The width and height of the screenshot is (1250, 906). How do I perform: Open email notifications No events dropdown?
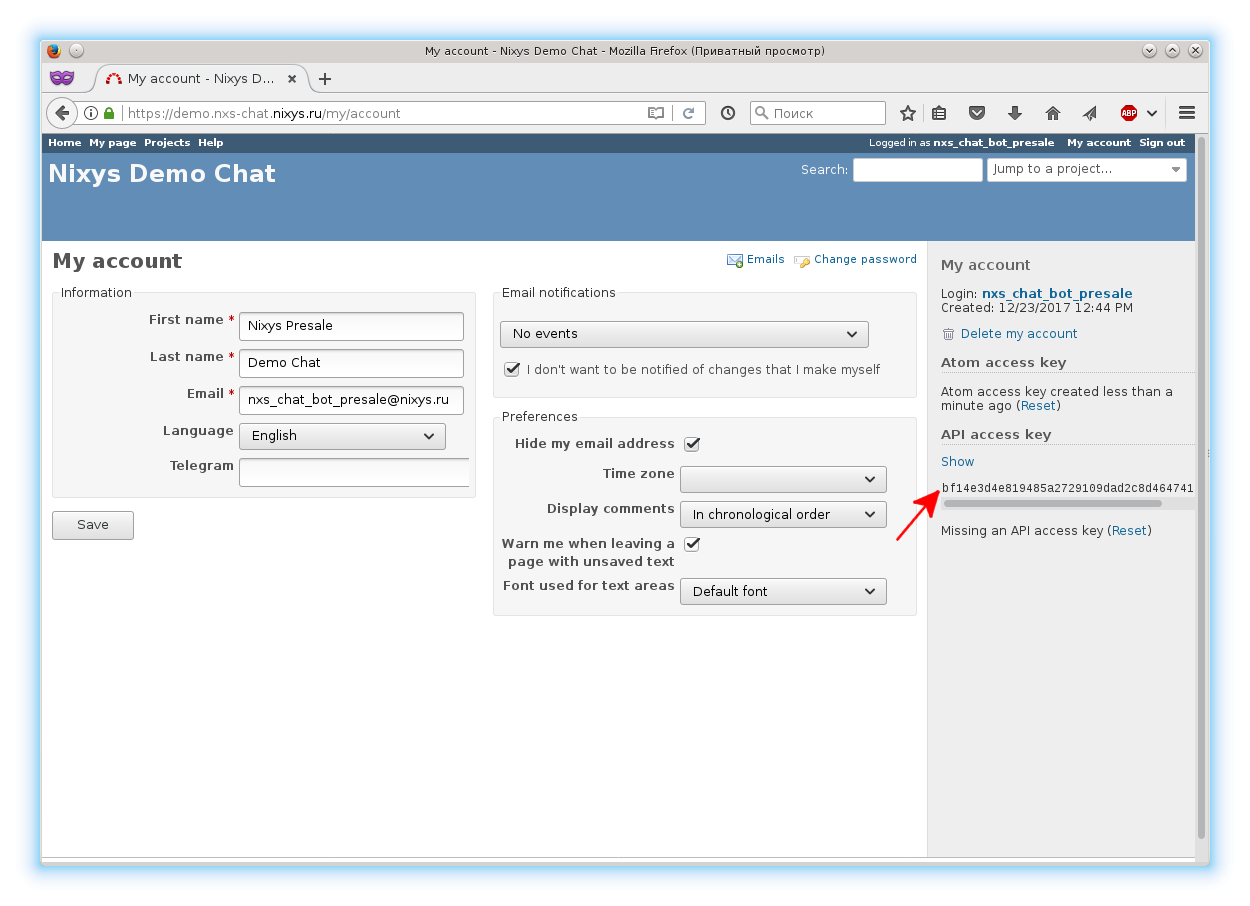684,334
